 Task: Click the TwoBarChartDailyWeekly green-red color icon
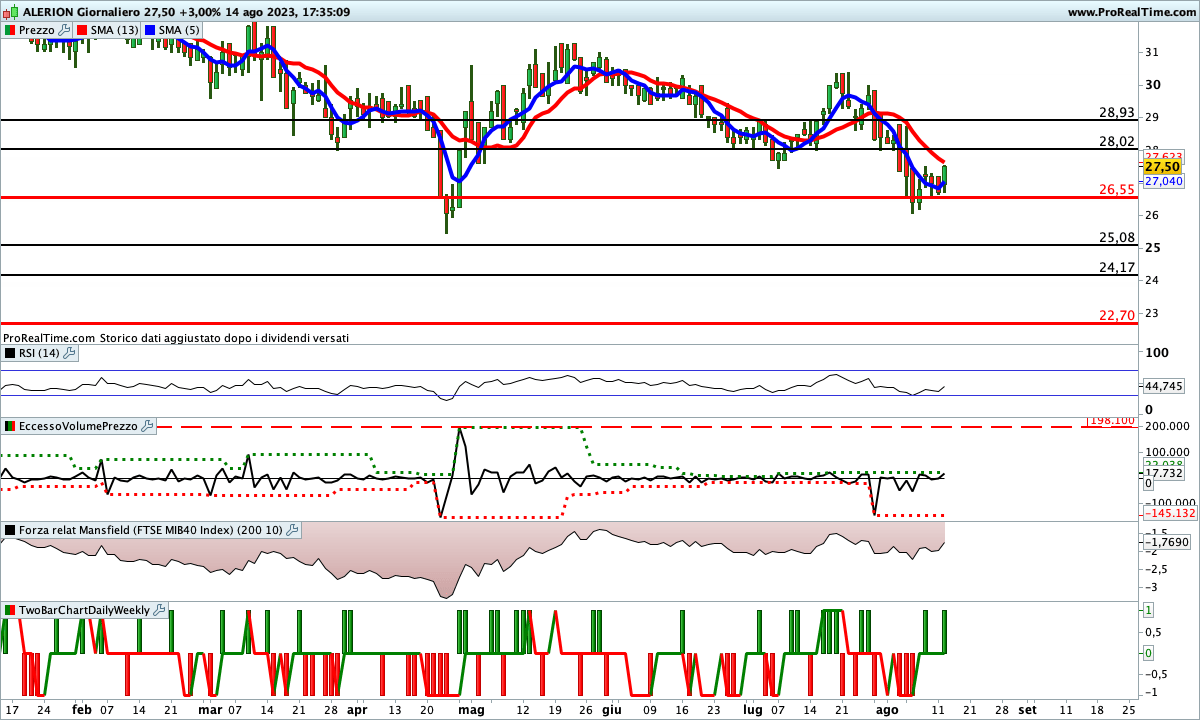pyautogui.click(x=10, y=609)
